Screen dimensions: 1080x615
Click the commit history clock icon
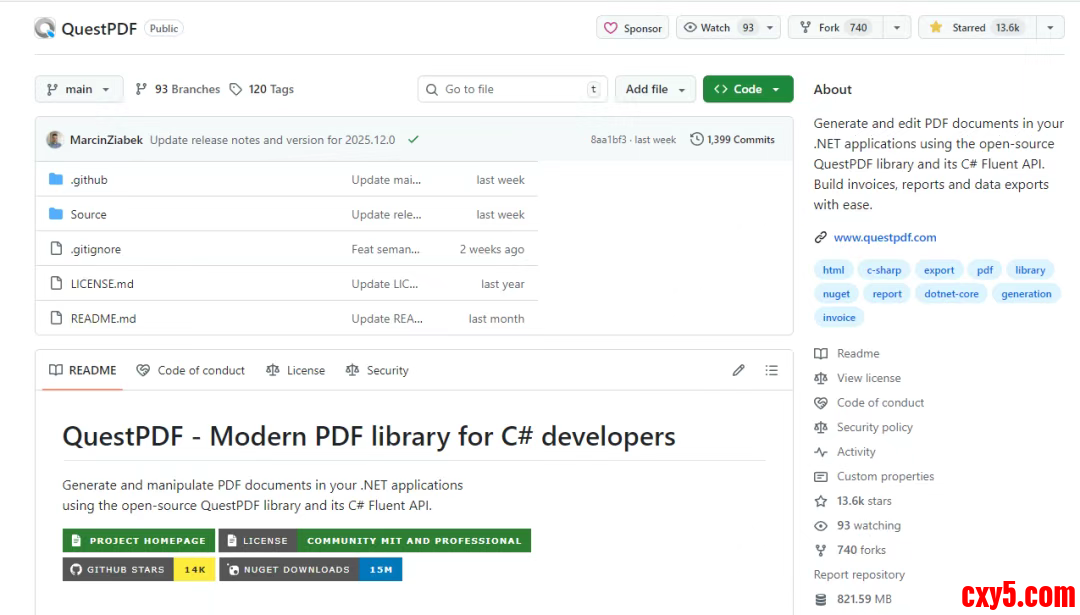(x=697, y=140)
